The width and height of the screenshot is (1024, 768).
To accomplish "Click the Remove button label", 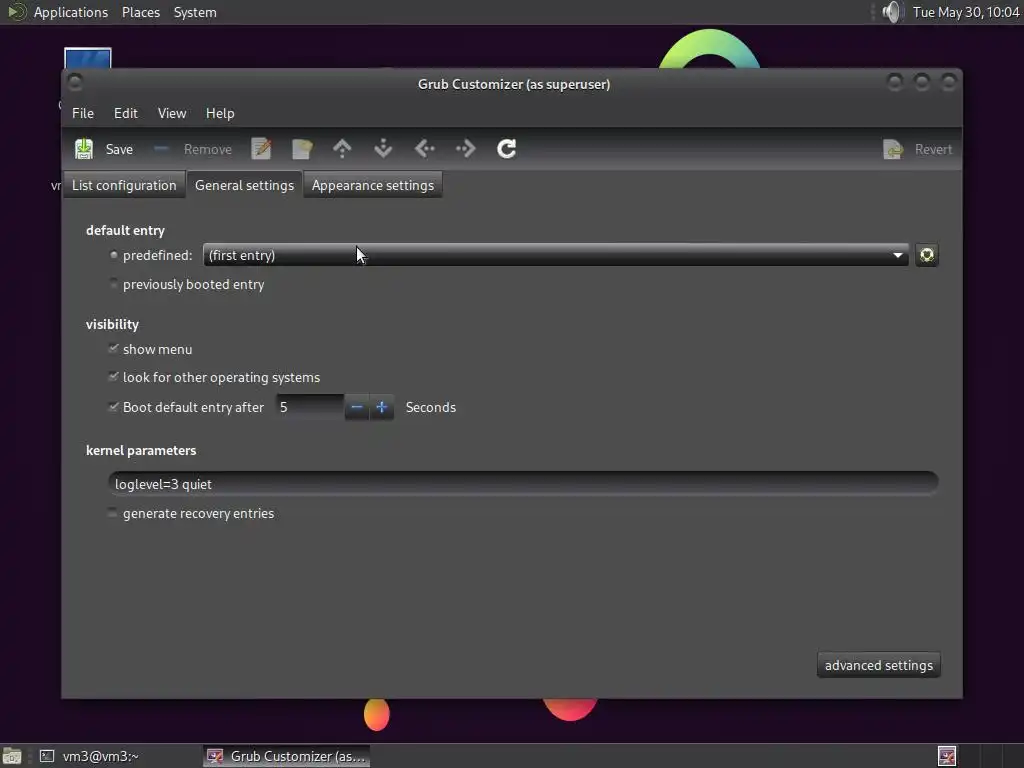I will 208,150.
